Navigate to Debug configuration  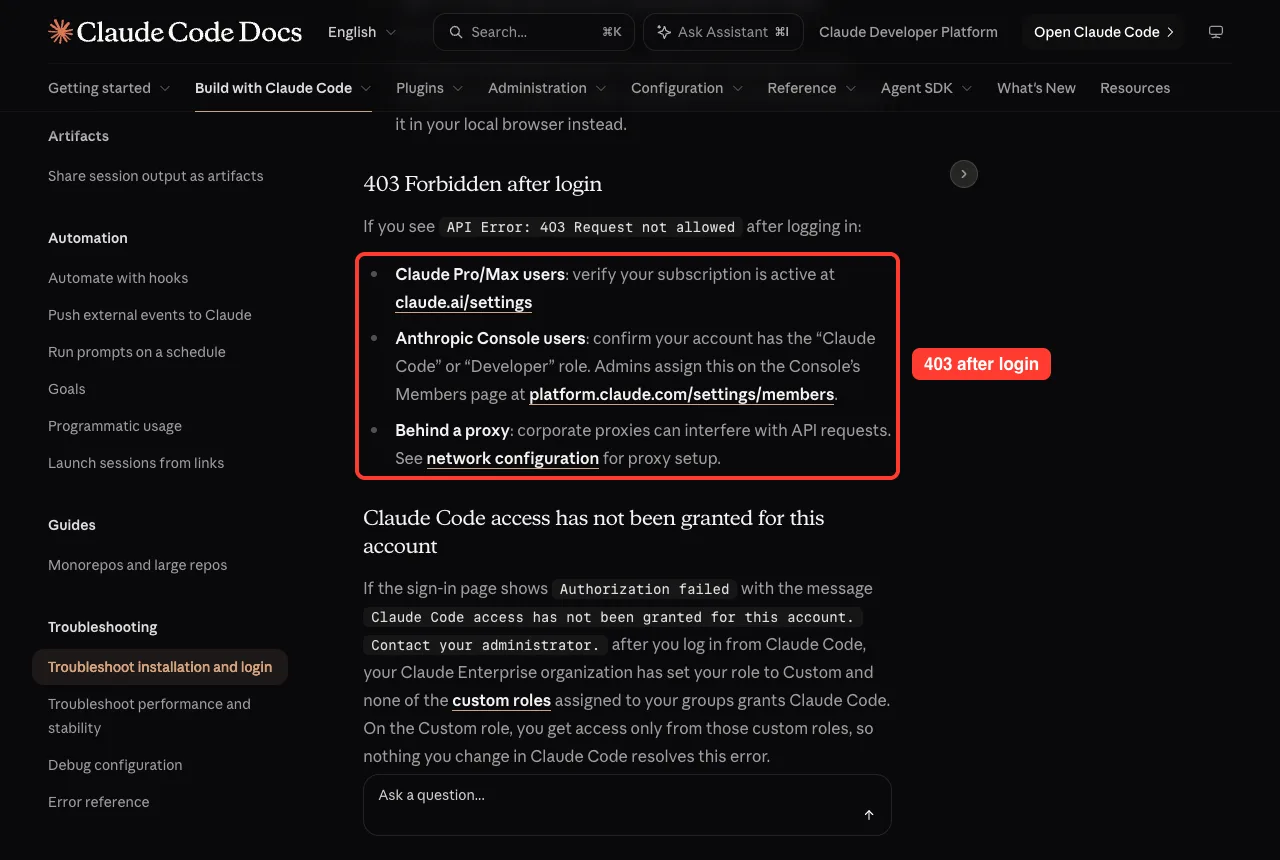coord(115,765)
